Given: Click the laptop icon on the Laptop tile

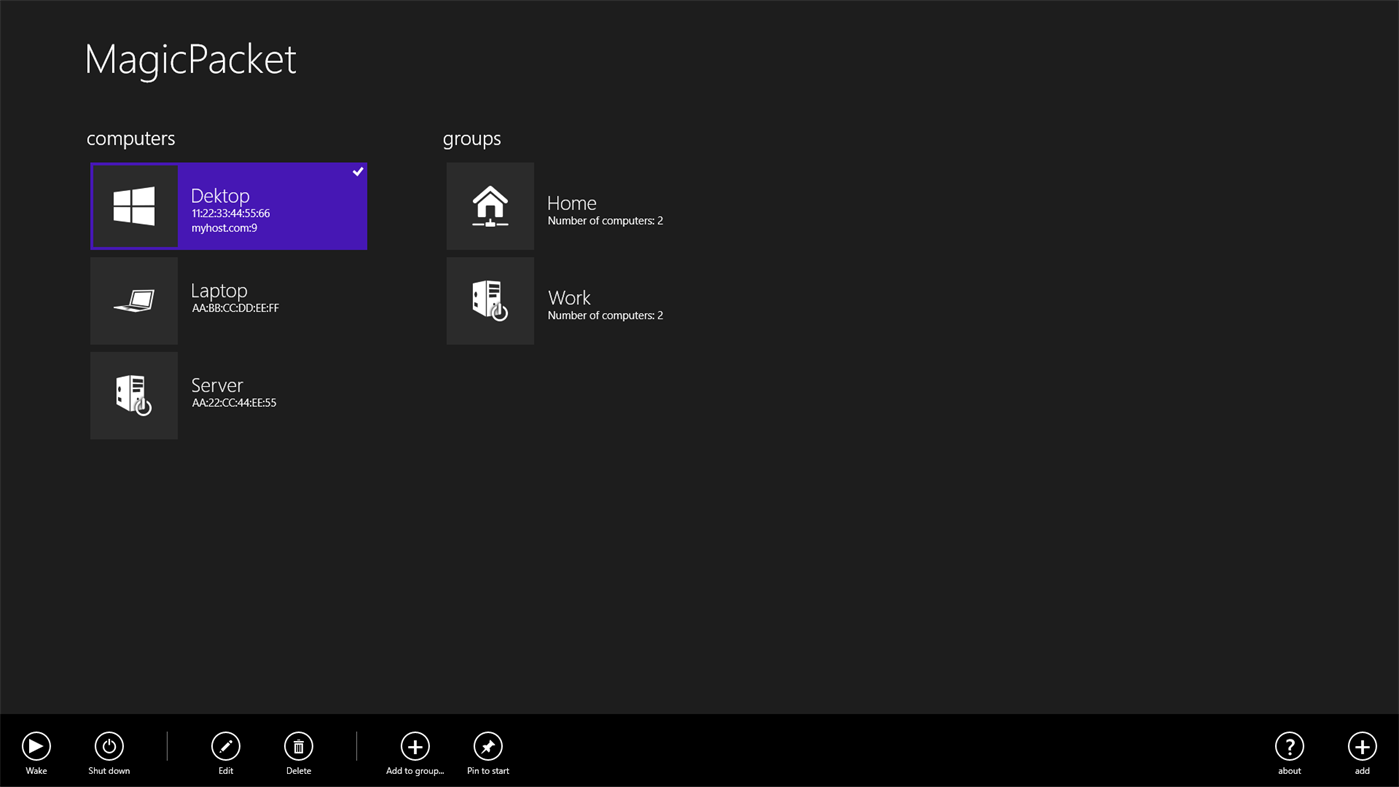Looking at the screenshot, I should click(x=133, y=300).
